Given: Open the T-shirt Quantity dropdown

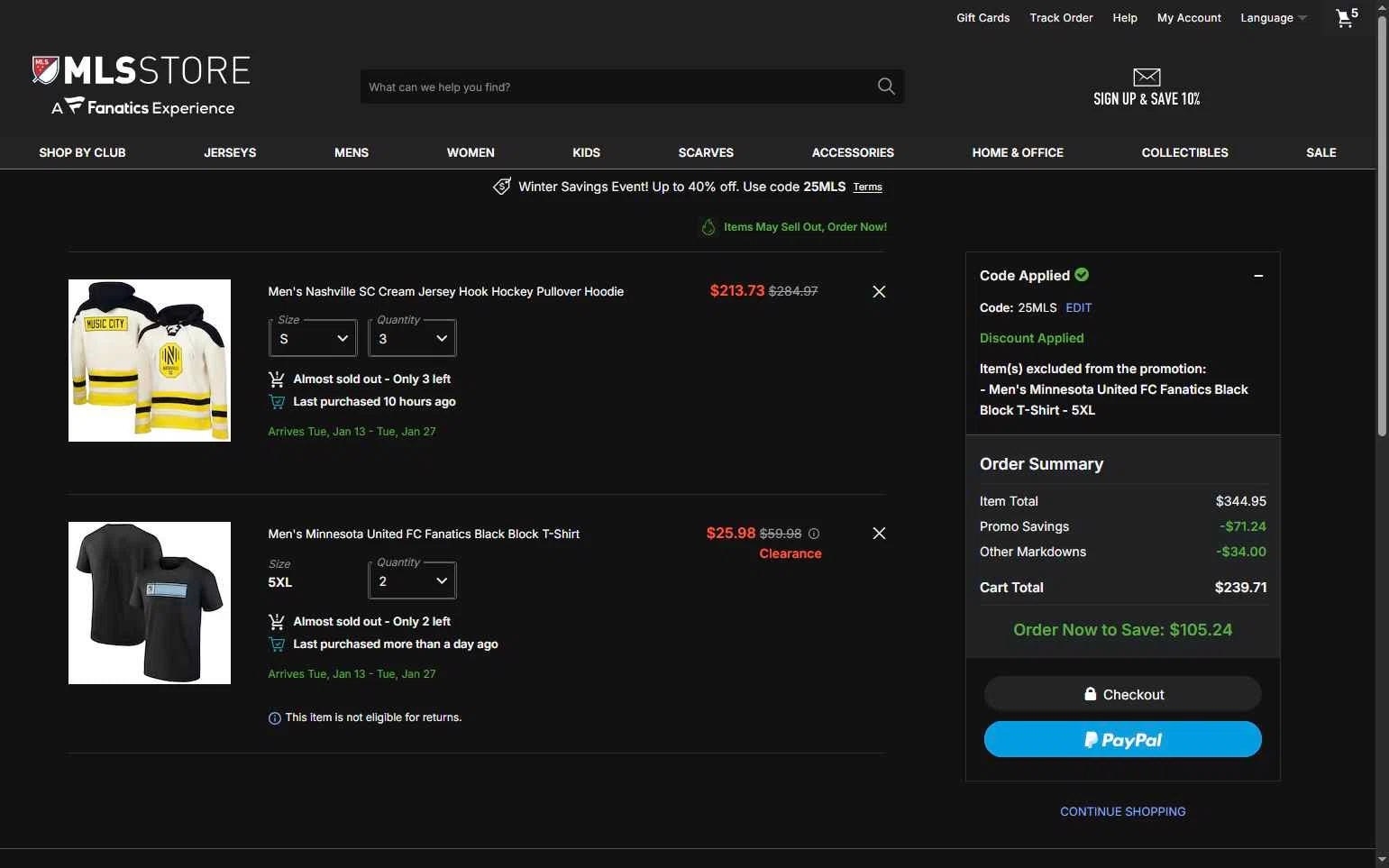Looking at the screenshot, I should [412, 580].
